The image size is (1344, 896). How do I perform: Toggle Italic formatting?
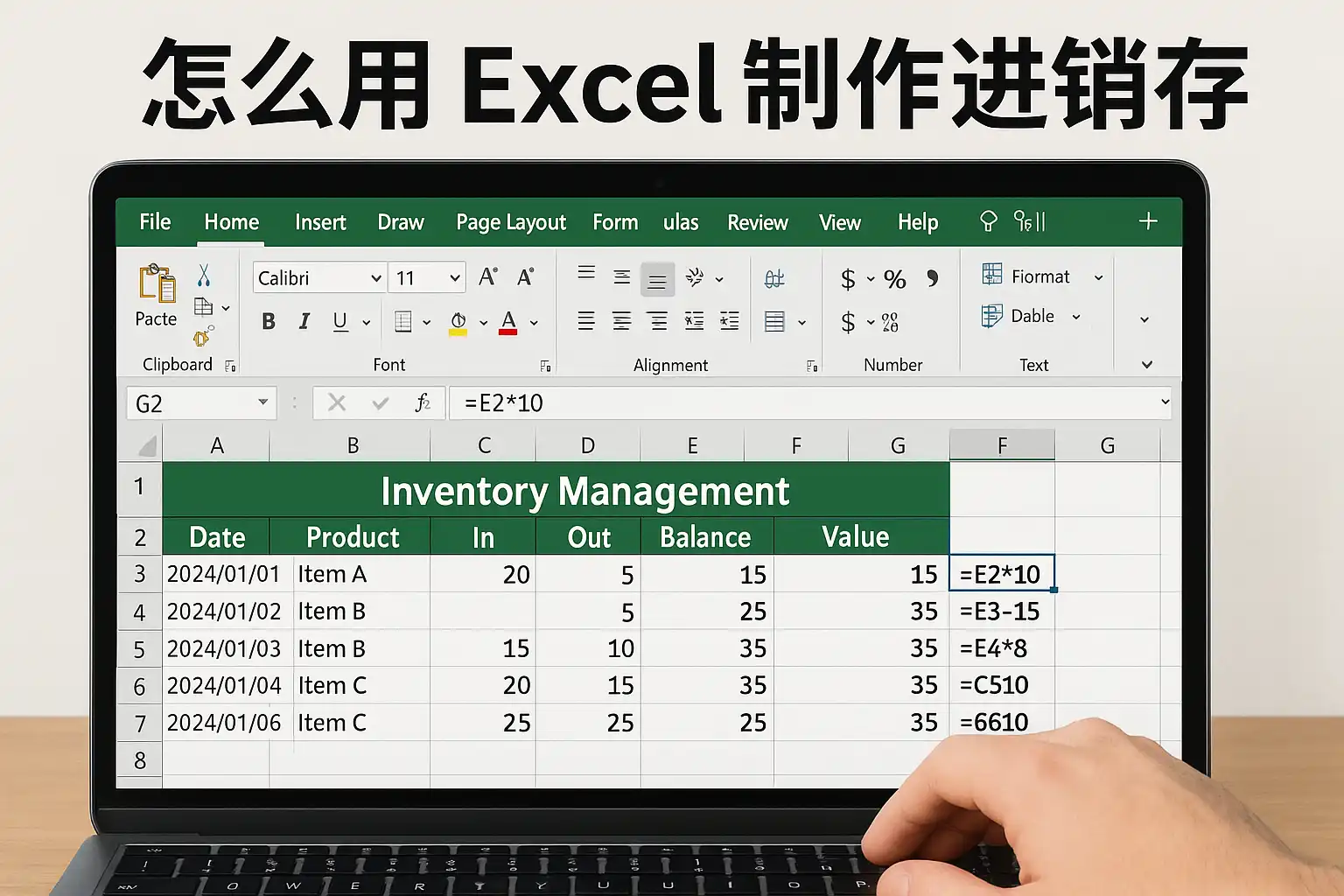pyautogui.click(x=304, y=322)
